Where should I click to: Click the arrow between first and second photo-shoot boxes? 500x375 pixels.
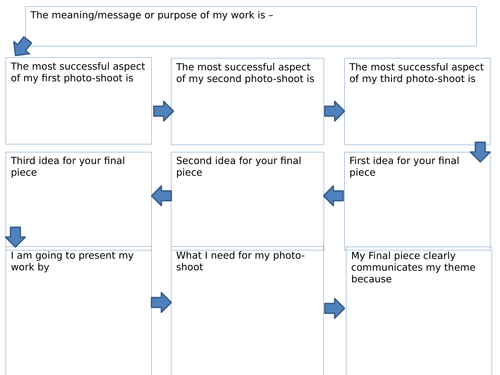click(x=163, y=111)
